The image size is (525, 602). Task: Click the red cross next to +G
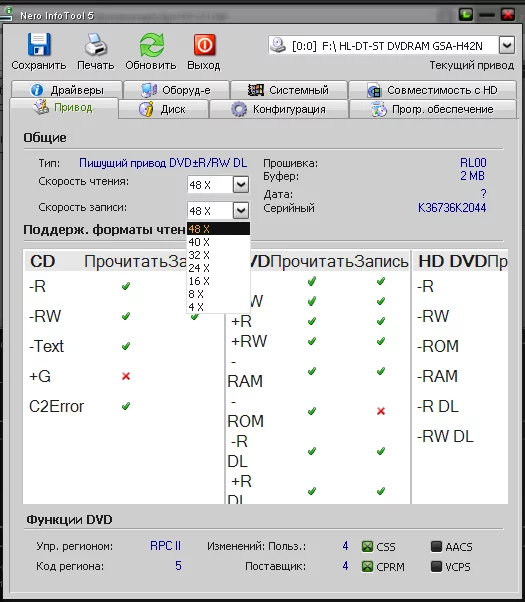(x=126, y=376)
